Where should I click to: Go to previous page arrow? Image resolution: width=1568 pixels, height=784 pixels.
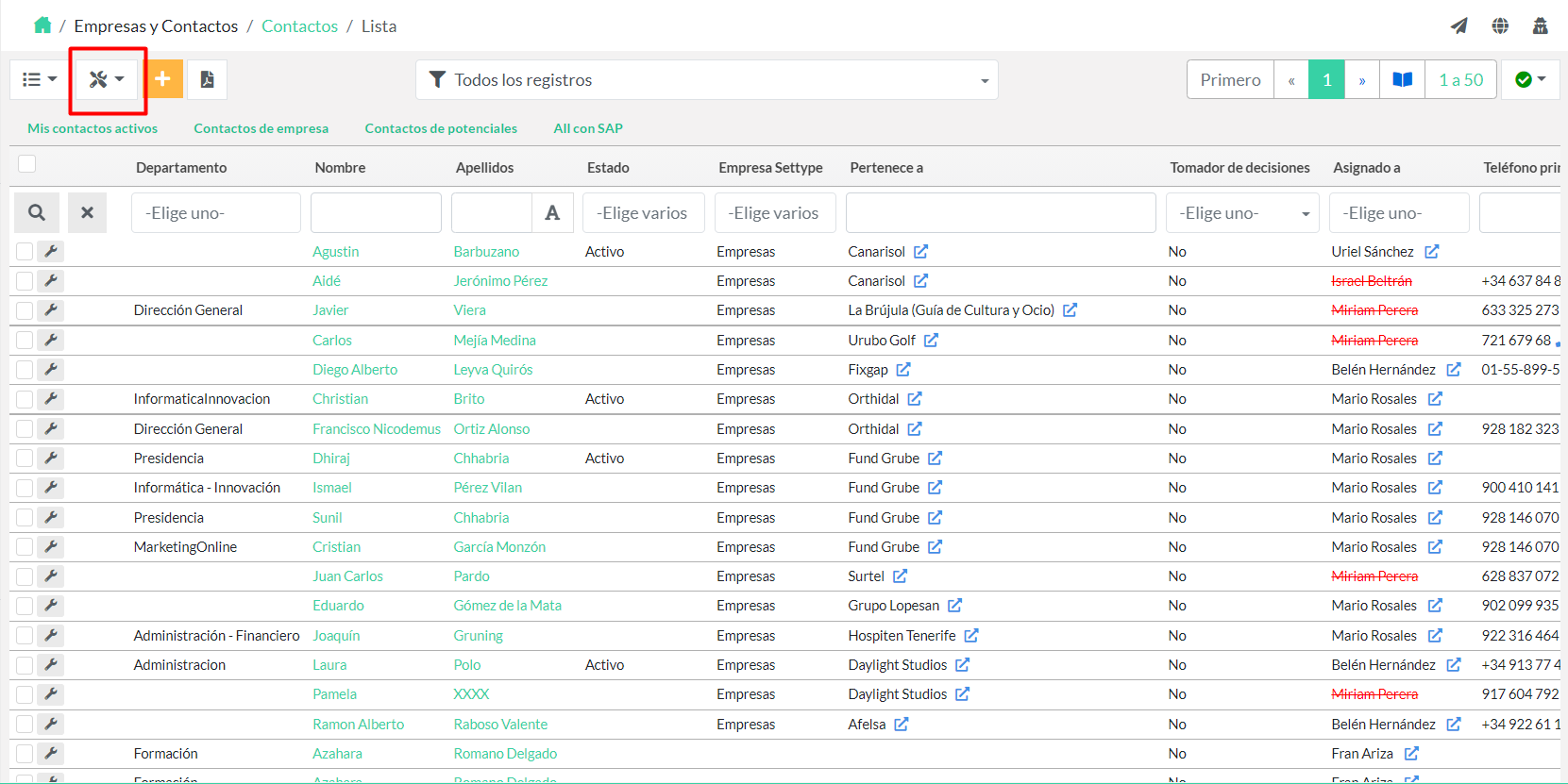pyautogui.click(x=1291, y=79)
